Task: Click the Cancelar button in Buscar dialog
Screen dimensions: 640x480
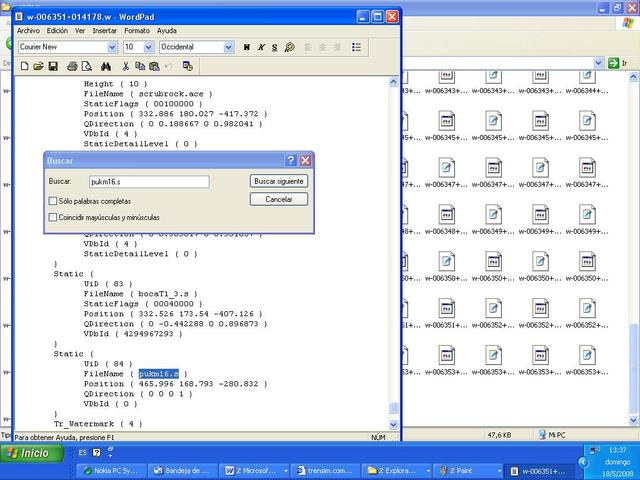Action: (279, 199)
